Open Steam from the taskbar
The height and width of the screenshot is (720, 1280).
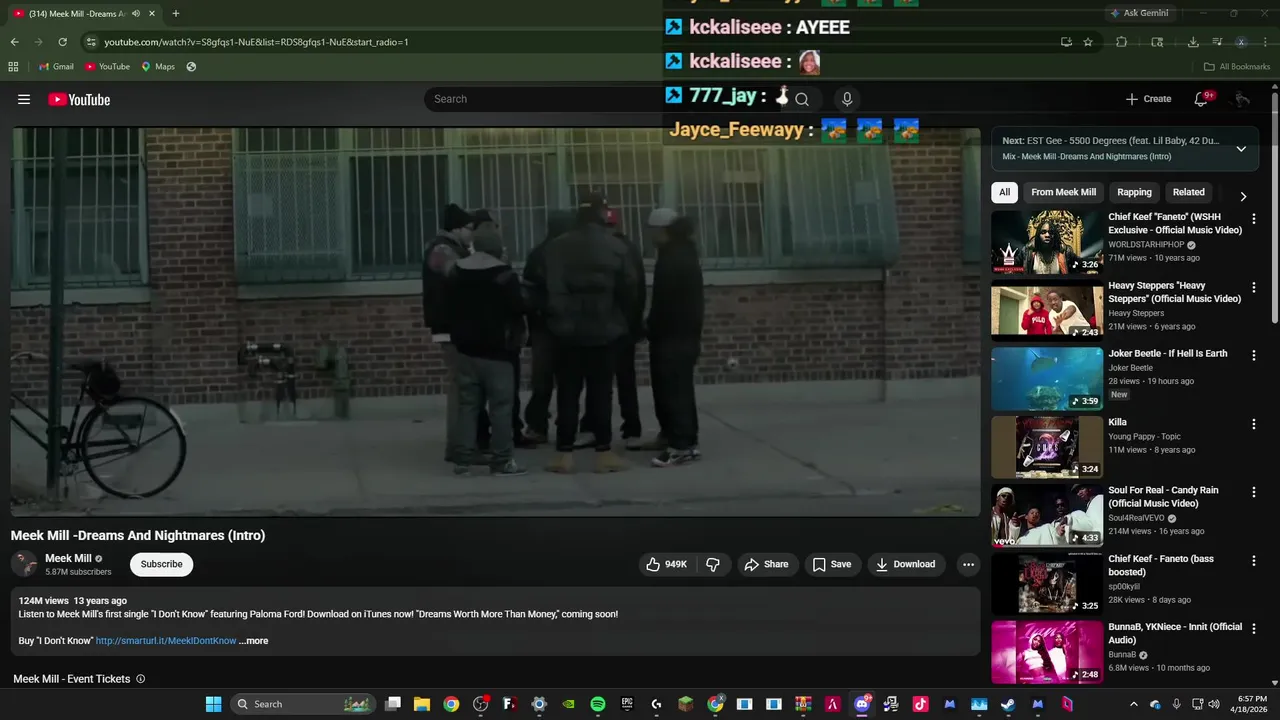(1008, 704)
